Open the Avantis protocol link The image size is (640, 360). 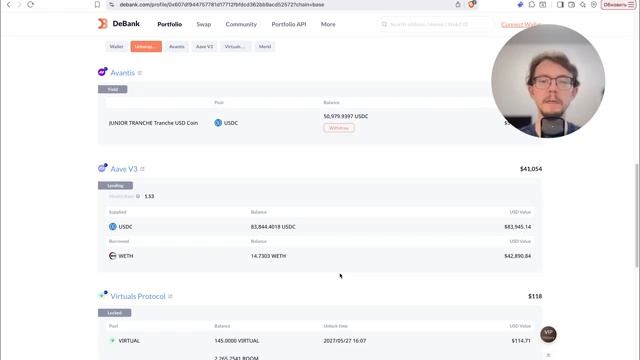coord(122,73)
